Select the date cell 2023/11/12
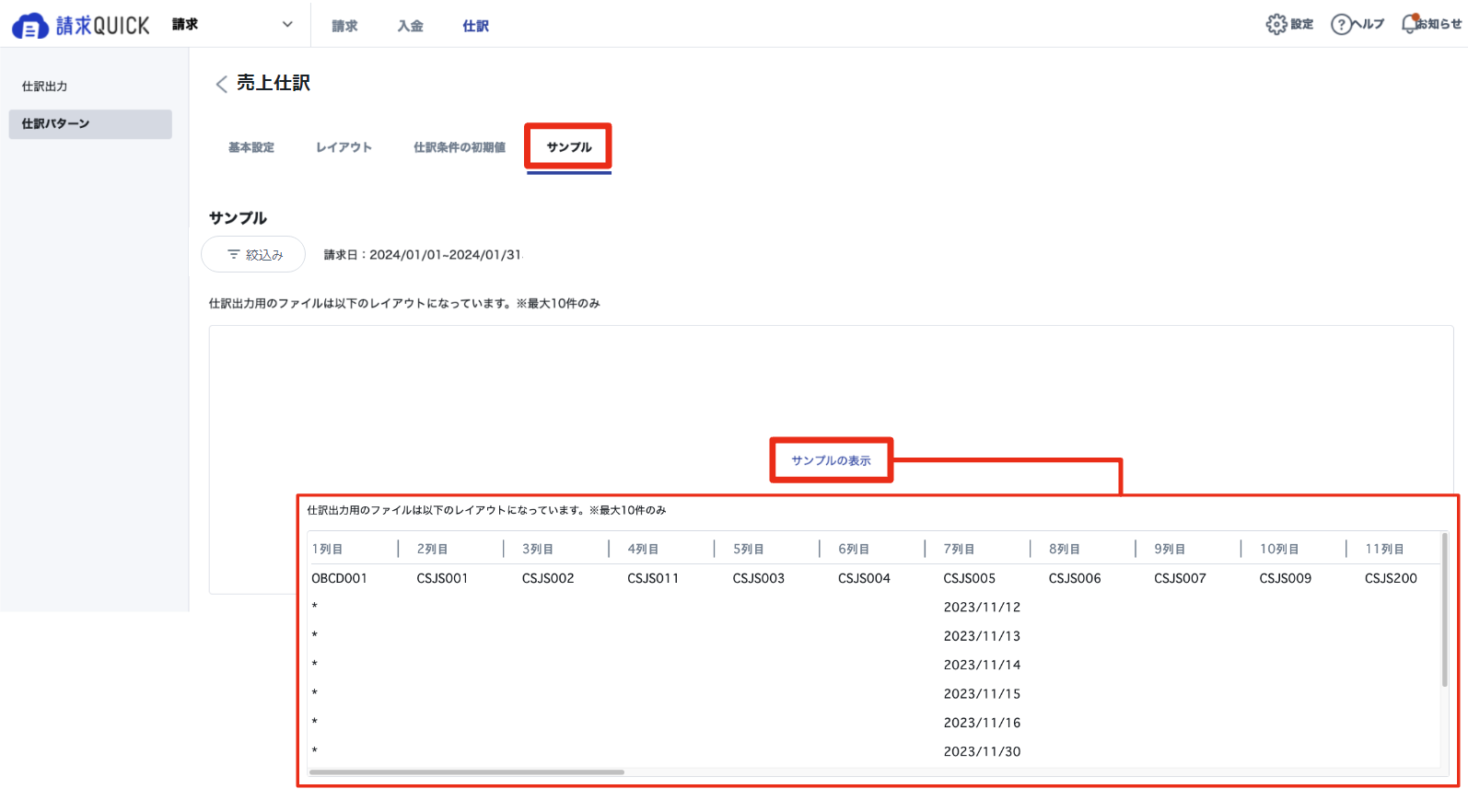Viewport: 1468px width, 812px height. click(982, 607)
